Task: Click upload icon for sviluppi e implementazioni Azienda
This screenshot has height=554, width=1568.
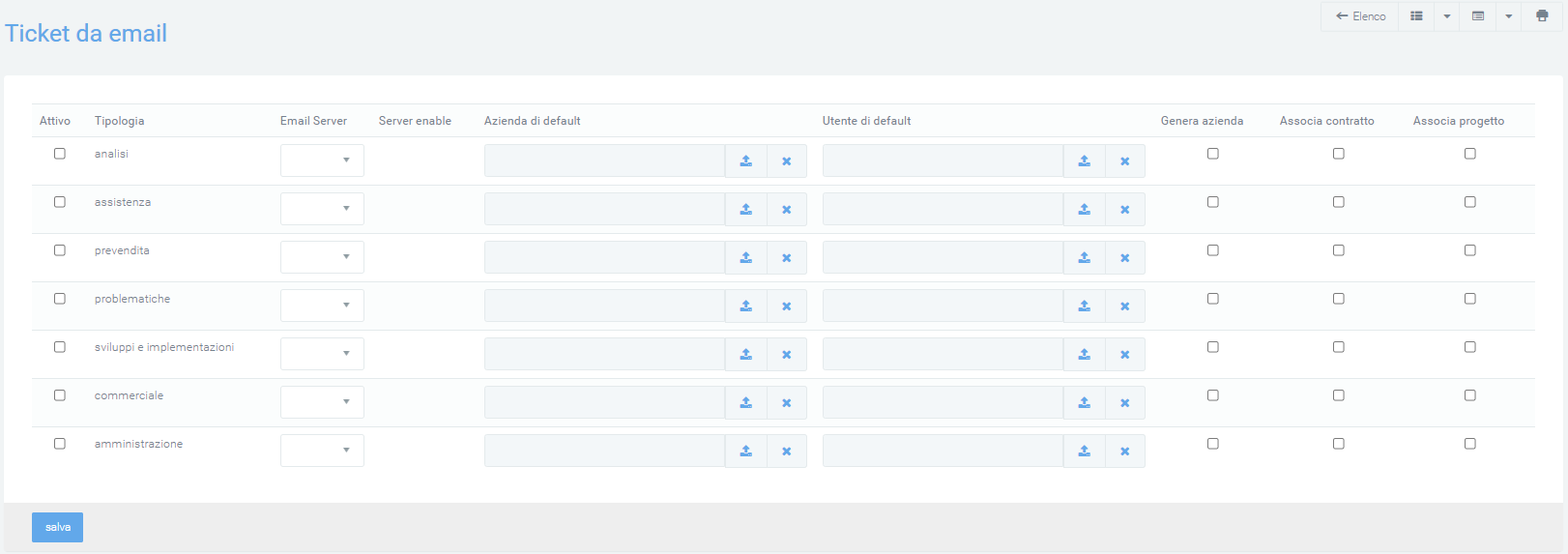Action: 746,355
